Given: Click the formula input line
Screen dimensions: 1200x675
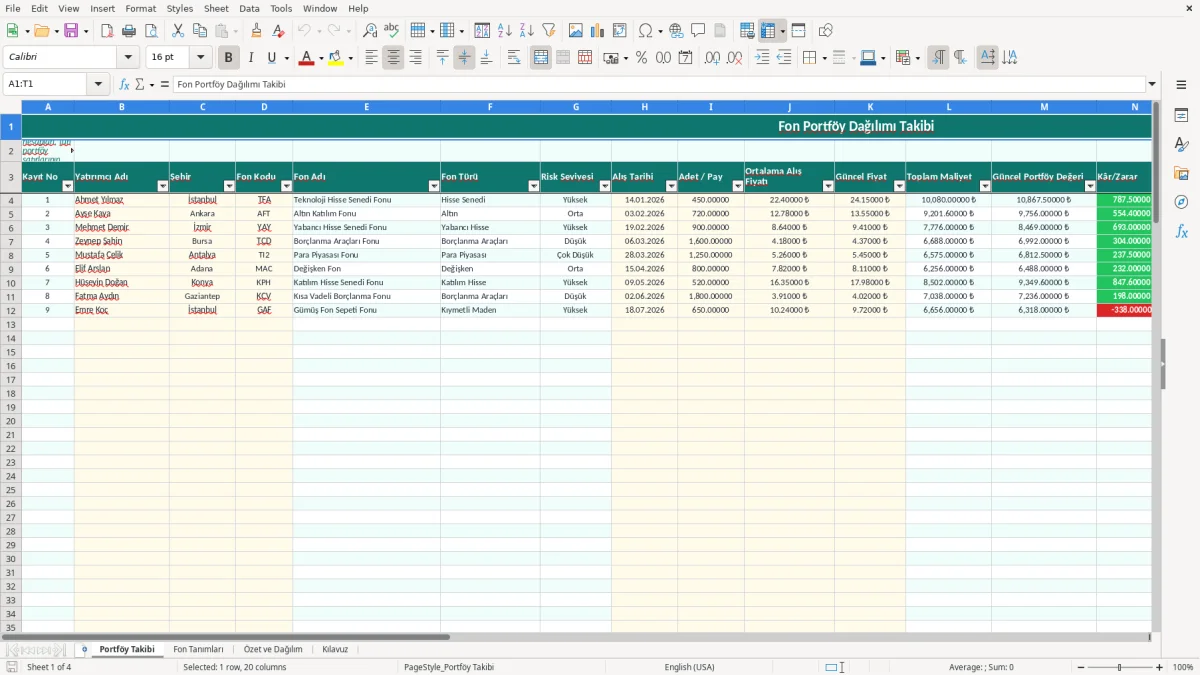Looking at the screenshot, I should tap(659, 84).
